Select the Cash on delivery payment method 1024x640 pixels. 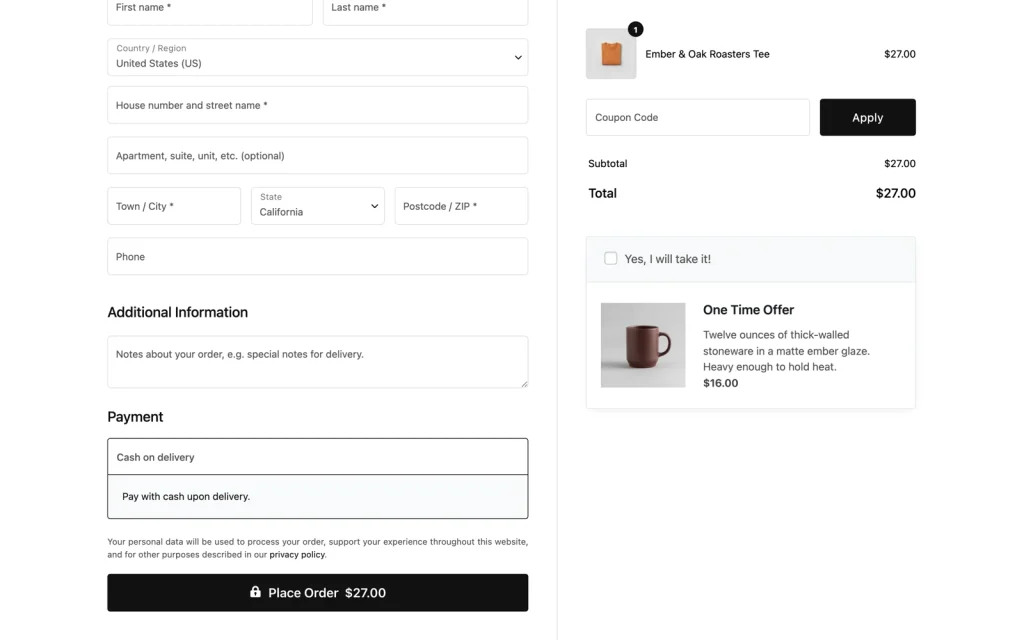(x=317, y=456)
